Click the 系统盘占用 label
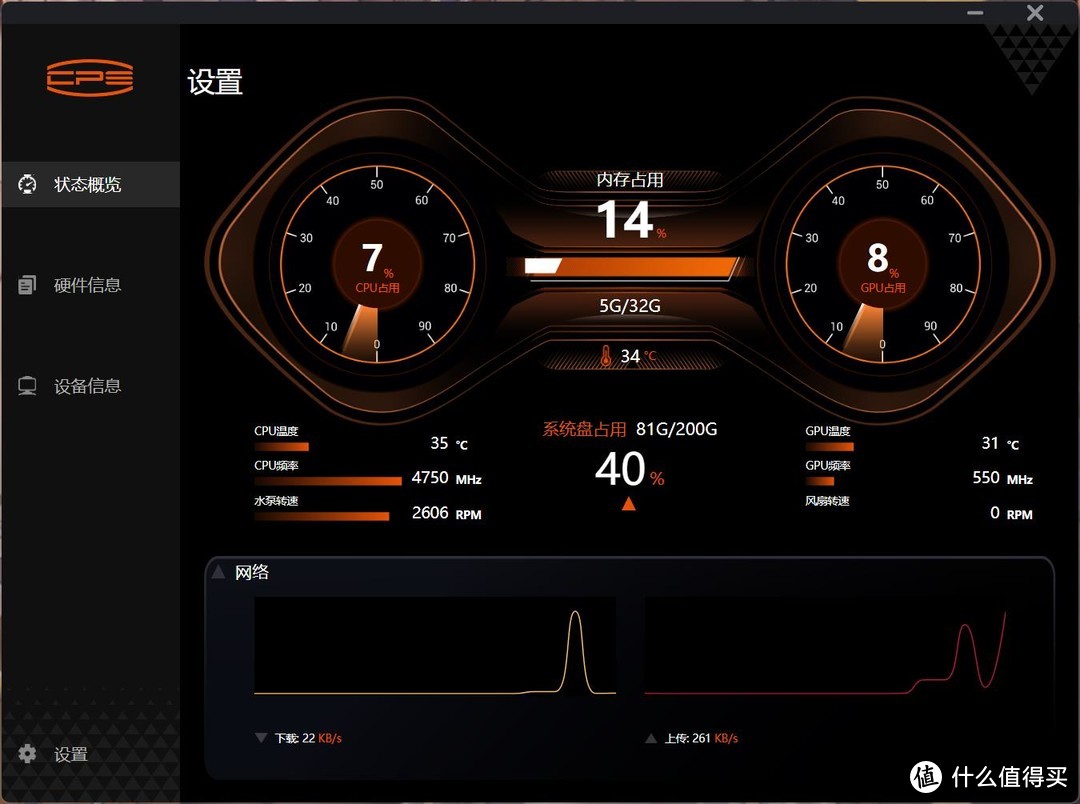This screenshot has height=804, width=1080. pyautogui.click(x=584, y=429)
